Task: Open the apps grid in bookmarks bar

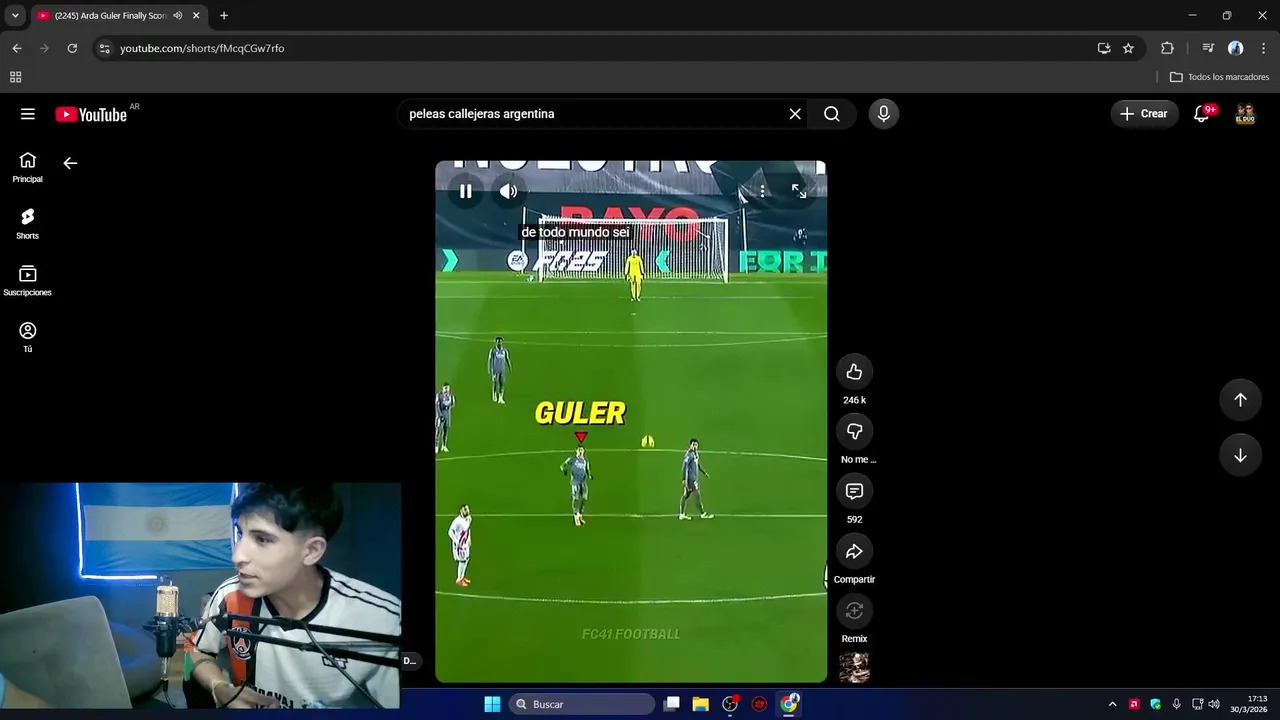Action: (15, 77)
